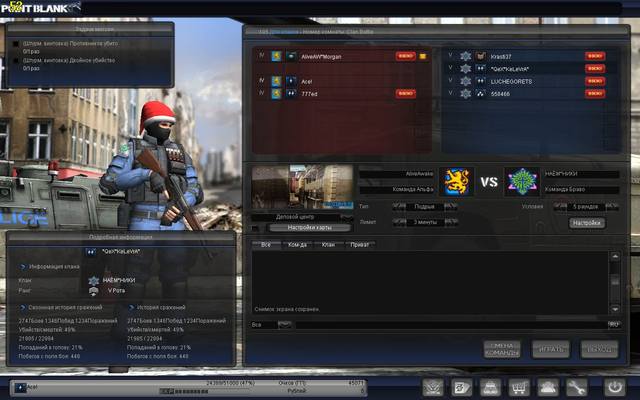Expand the История сражений arrow
The width and height of the screenshot is (640, 400).
(x=131, y=307)
